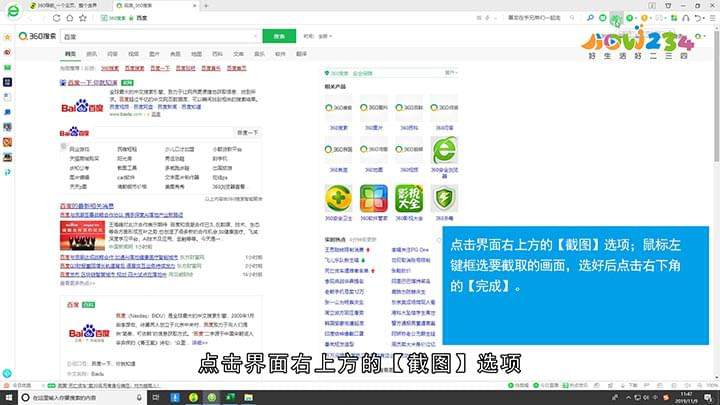This screenshot has width=720, height=405.
Task: Expand the arrow beside the undo icon
Action: (704, 18)
